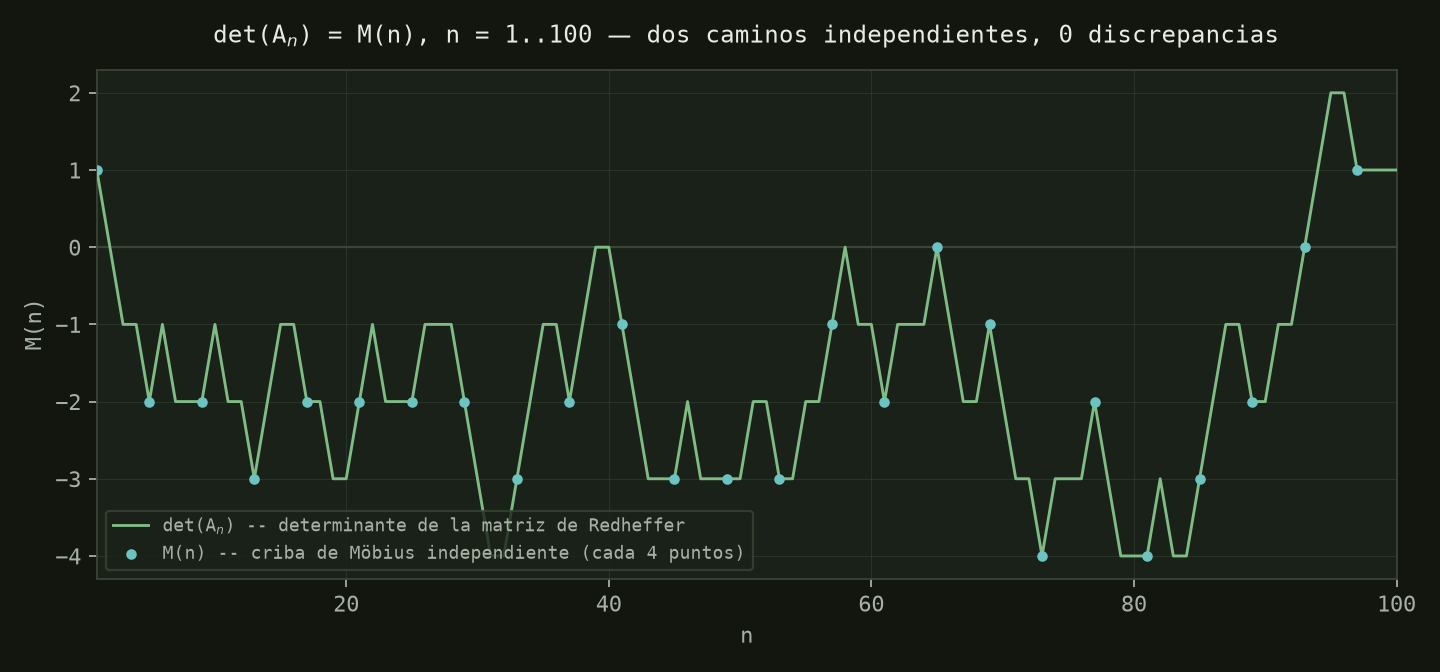Click the y-axis tick label "2"

point(76,93)
